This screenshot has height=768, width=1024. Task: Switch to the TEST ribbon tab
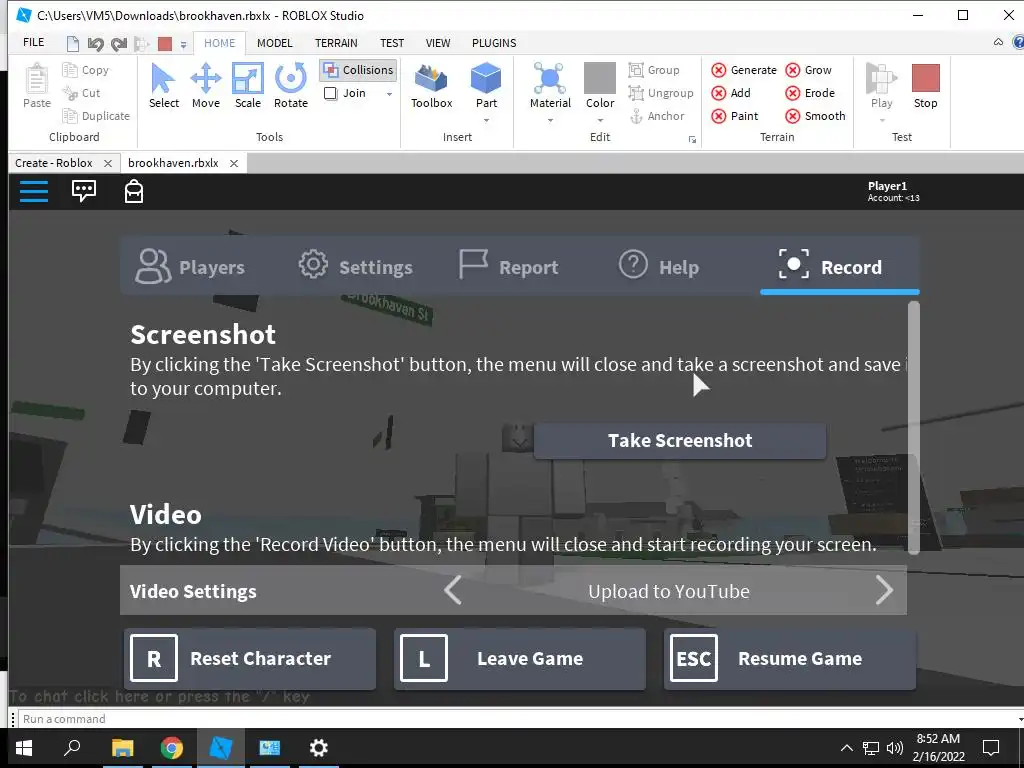coord(392,43)
